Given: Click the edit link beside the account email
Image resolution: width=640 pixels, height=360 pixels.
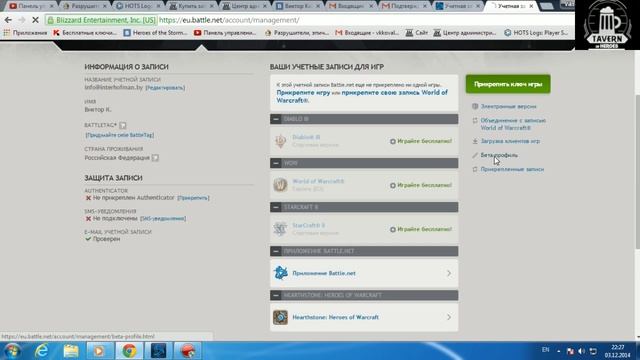Looking at the screenshot, I should [165, 88].
